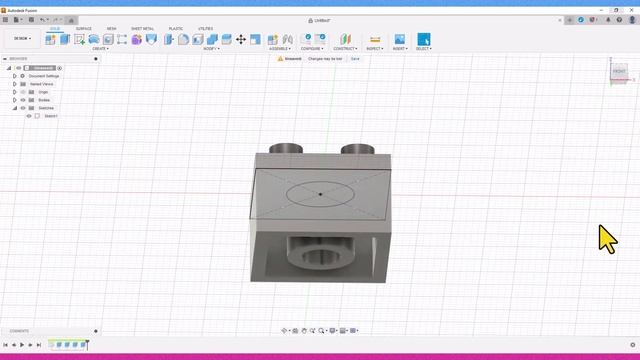Select the Shell tool
Screen dimensions: 640x360
[198, 39]
